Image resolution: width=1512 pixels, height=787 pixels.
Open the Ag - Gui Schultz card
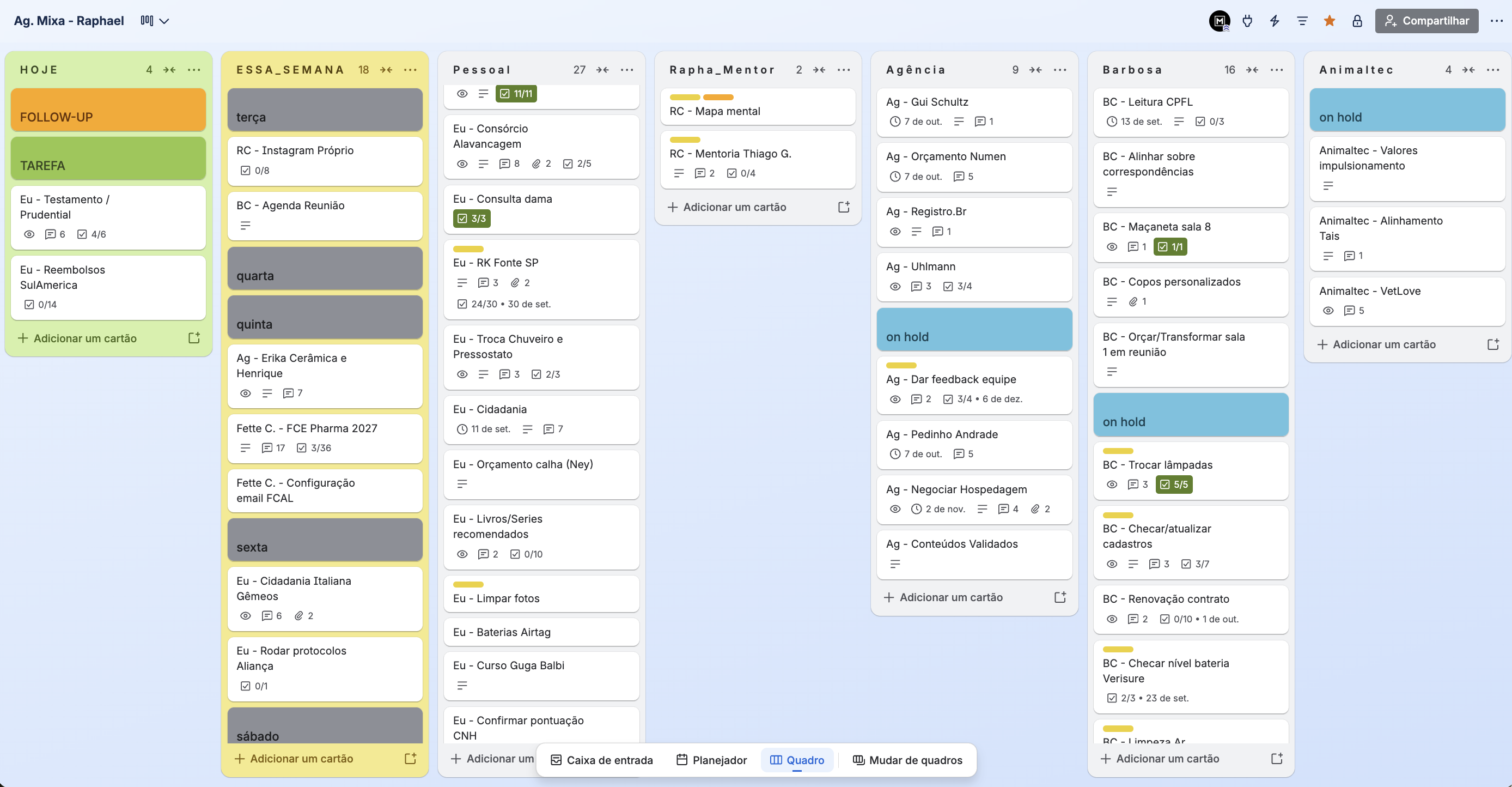pyautogui.click(x=974, y=112)
